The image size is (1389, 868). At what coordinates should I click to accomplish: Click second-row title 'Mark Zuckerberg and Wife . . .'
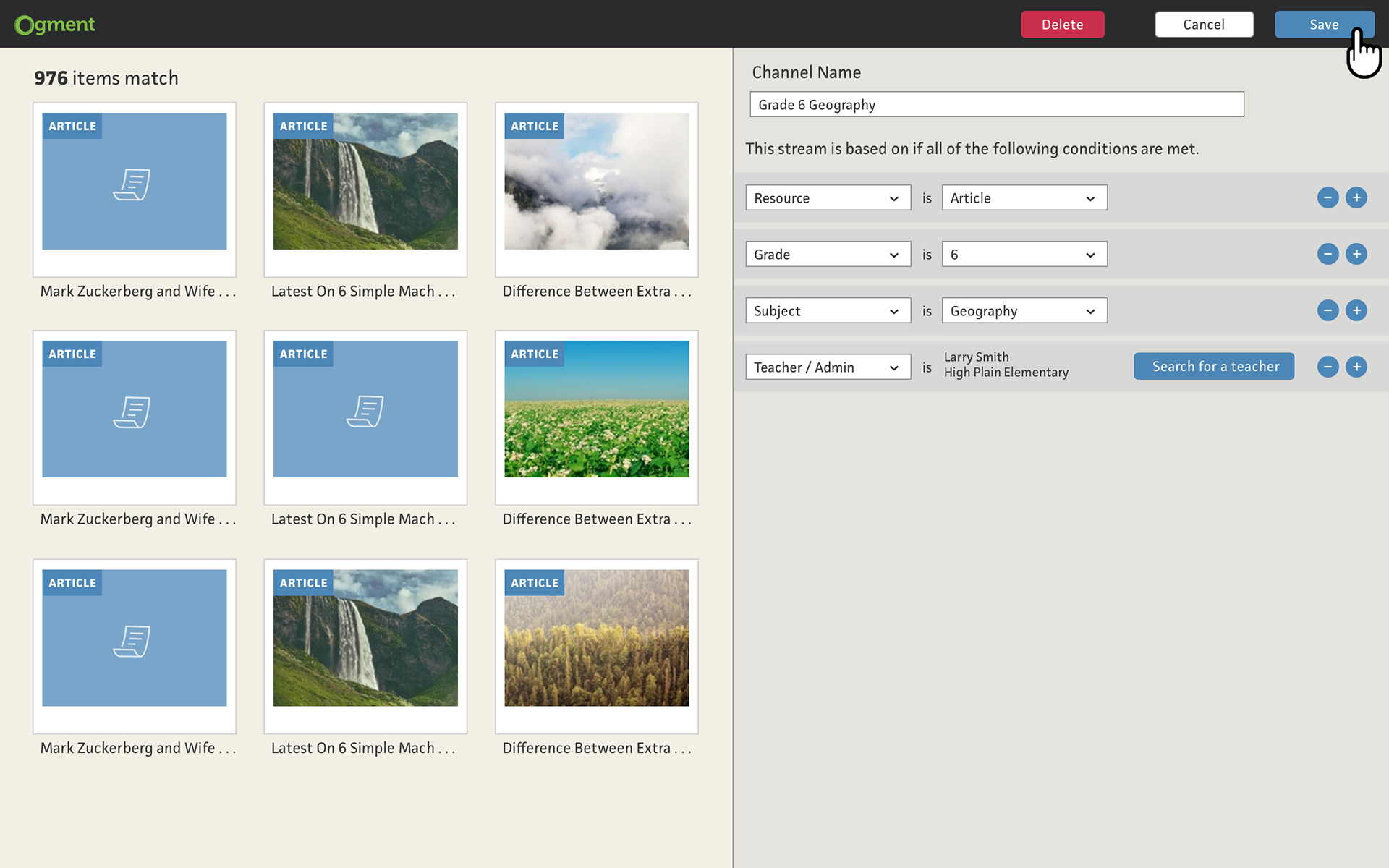click(x=138, y=519)
